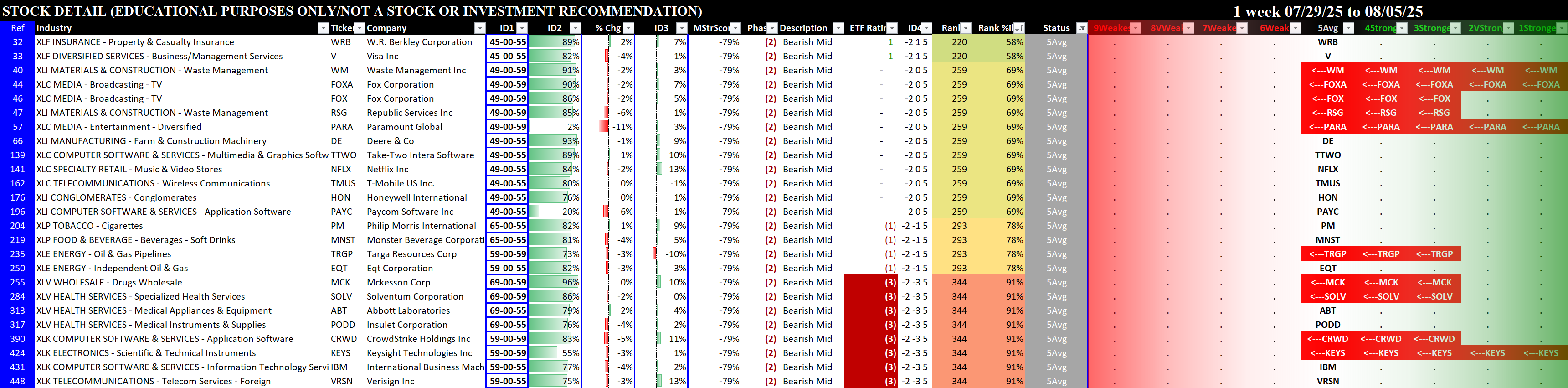Viewport: 1568px width, 388px height.
Task: Select XLE ENERGY - Oil & Gas Pipelines cell
Action: pyautogui.click(x=182, y=254)
